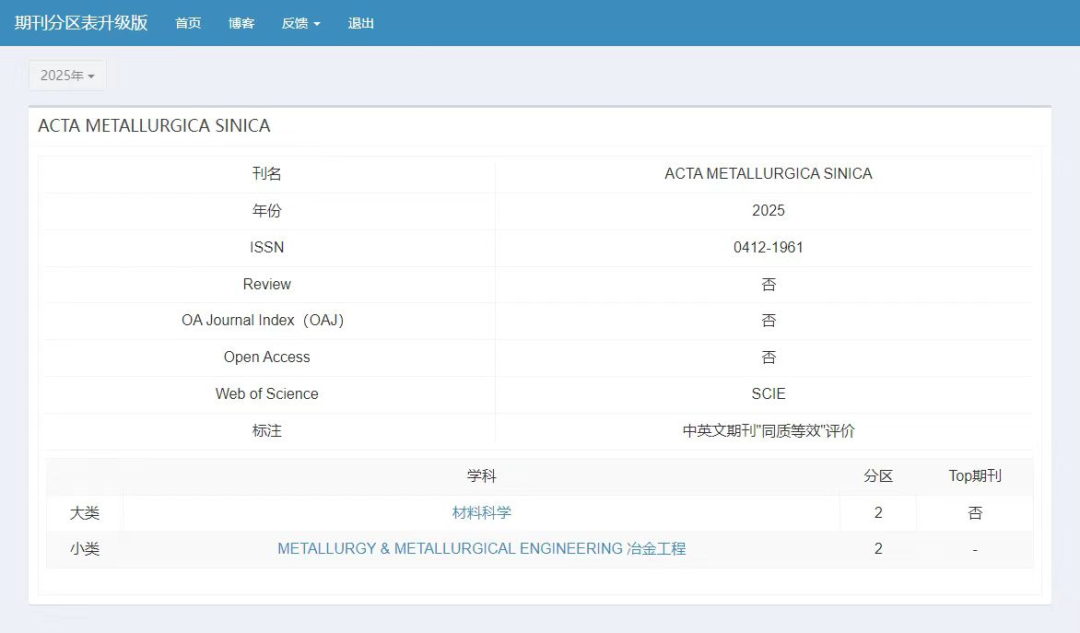Click the 刊名 value ACTA METALLURGICA SINICA
This screenshot has height=633, width=1080.
point(768,174)
